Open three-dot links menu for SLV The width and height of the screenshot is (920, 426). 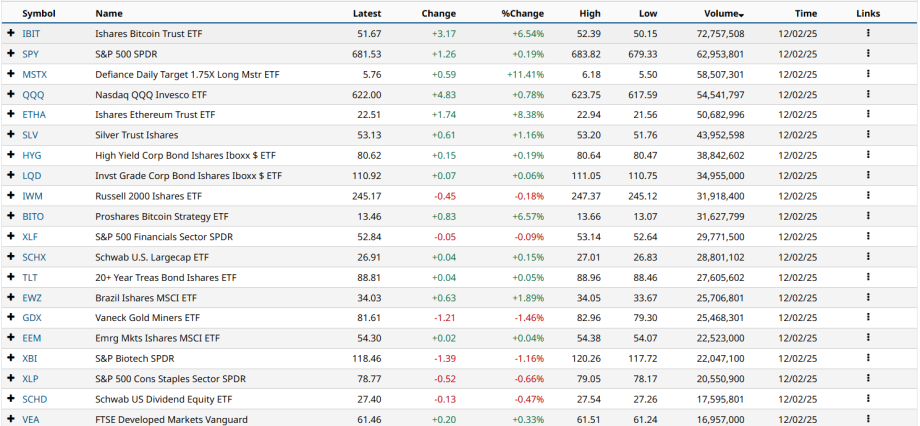point(868,135)
